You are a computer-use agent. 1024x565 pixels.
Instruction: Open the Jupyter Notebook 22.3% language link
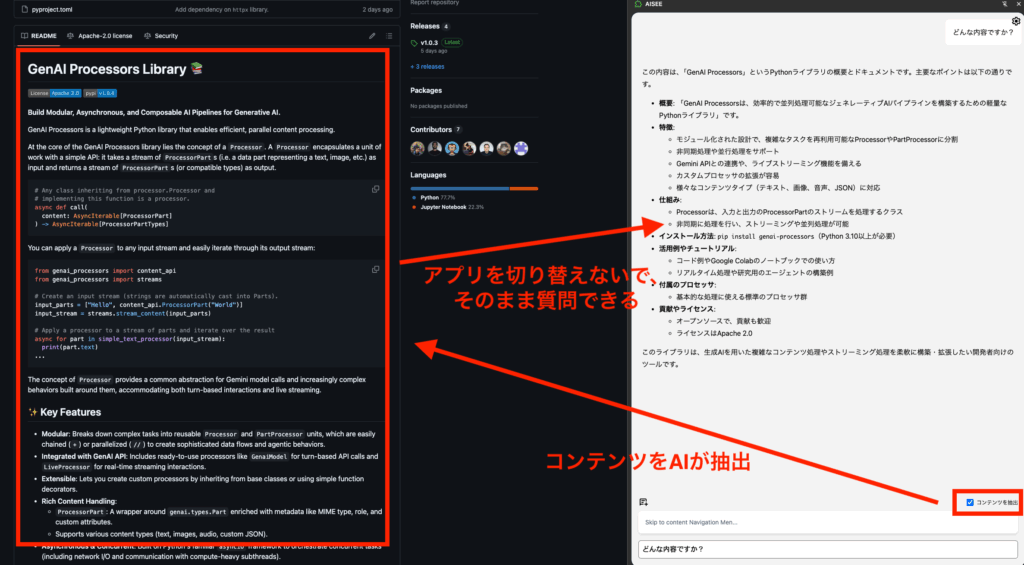452,207
